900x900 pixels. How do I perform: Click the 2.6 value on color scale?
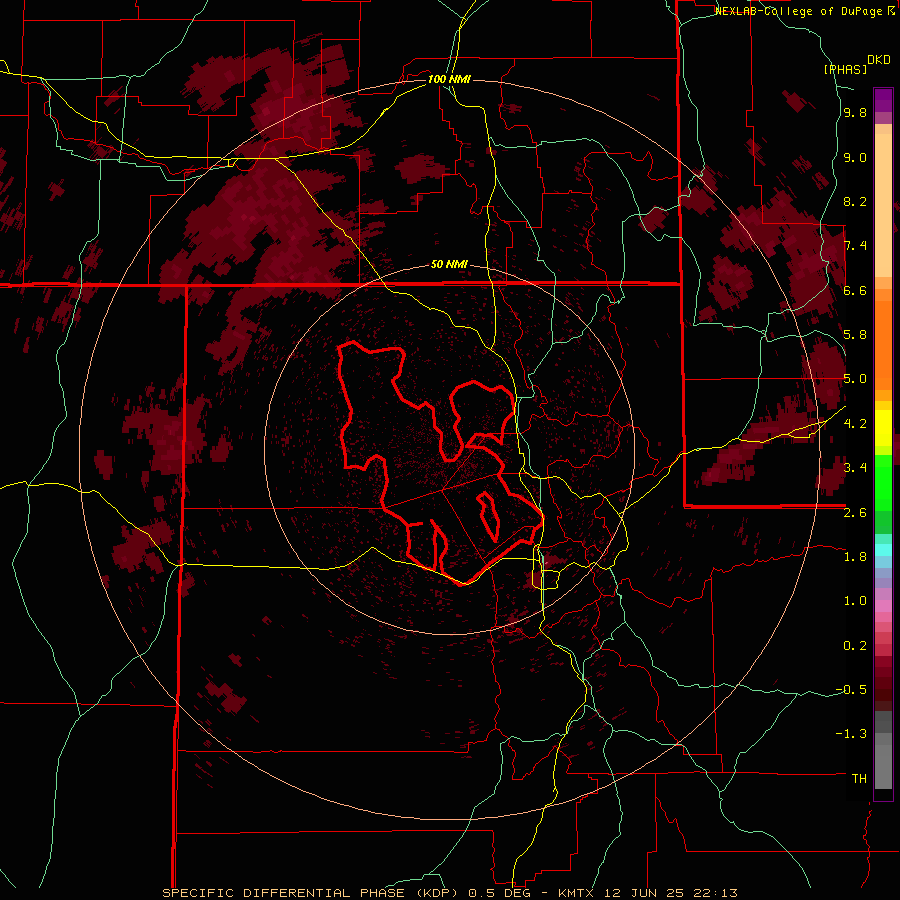pos(855,513)
